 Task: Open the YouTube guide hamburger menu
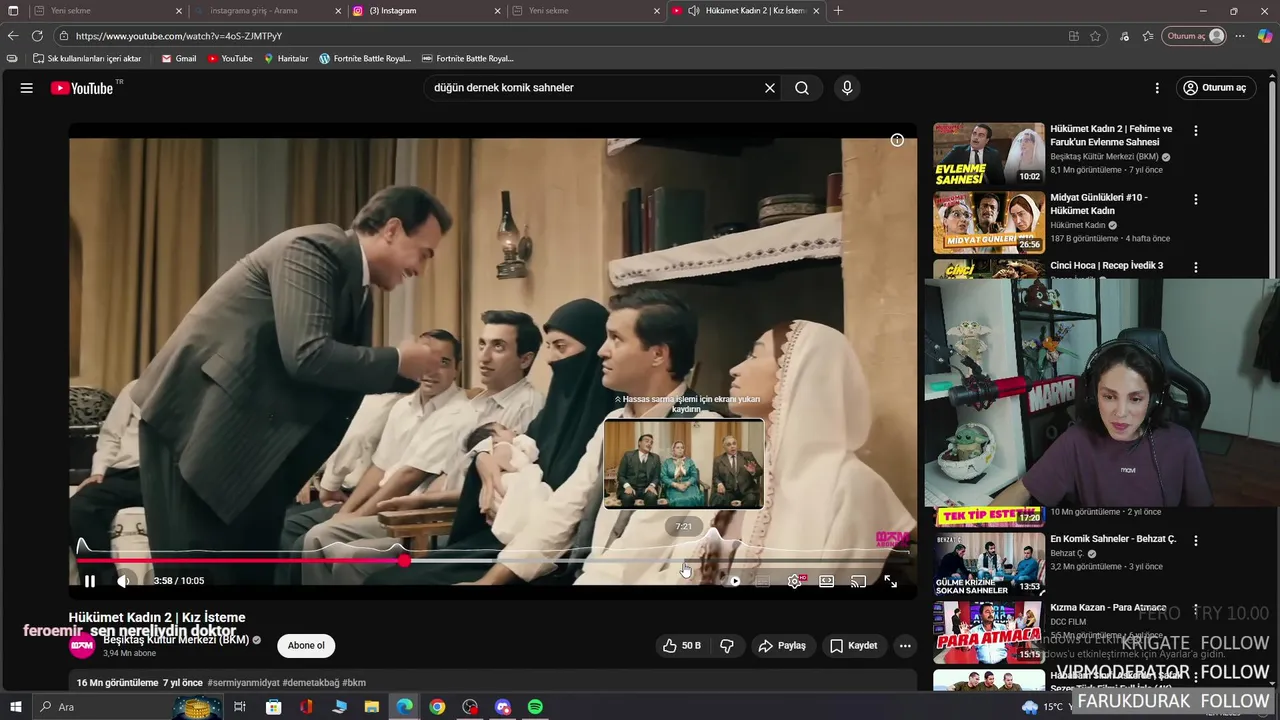(27, 88)
